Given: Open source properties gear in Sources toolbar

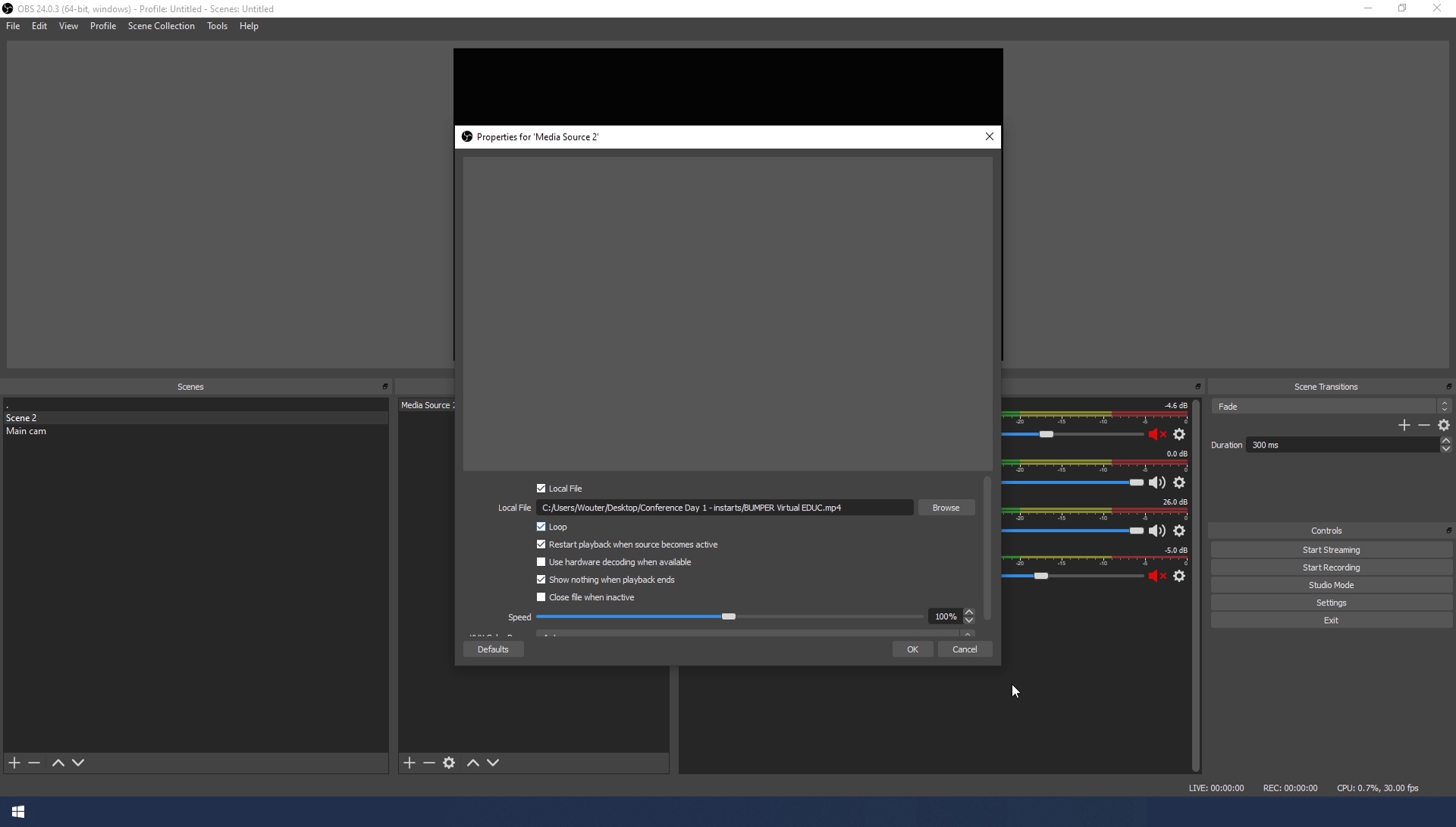Looking at the screenshot, I should point(449,763).
